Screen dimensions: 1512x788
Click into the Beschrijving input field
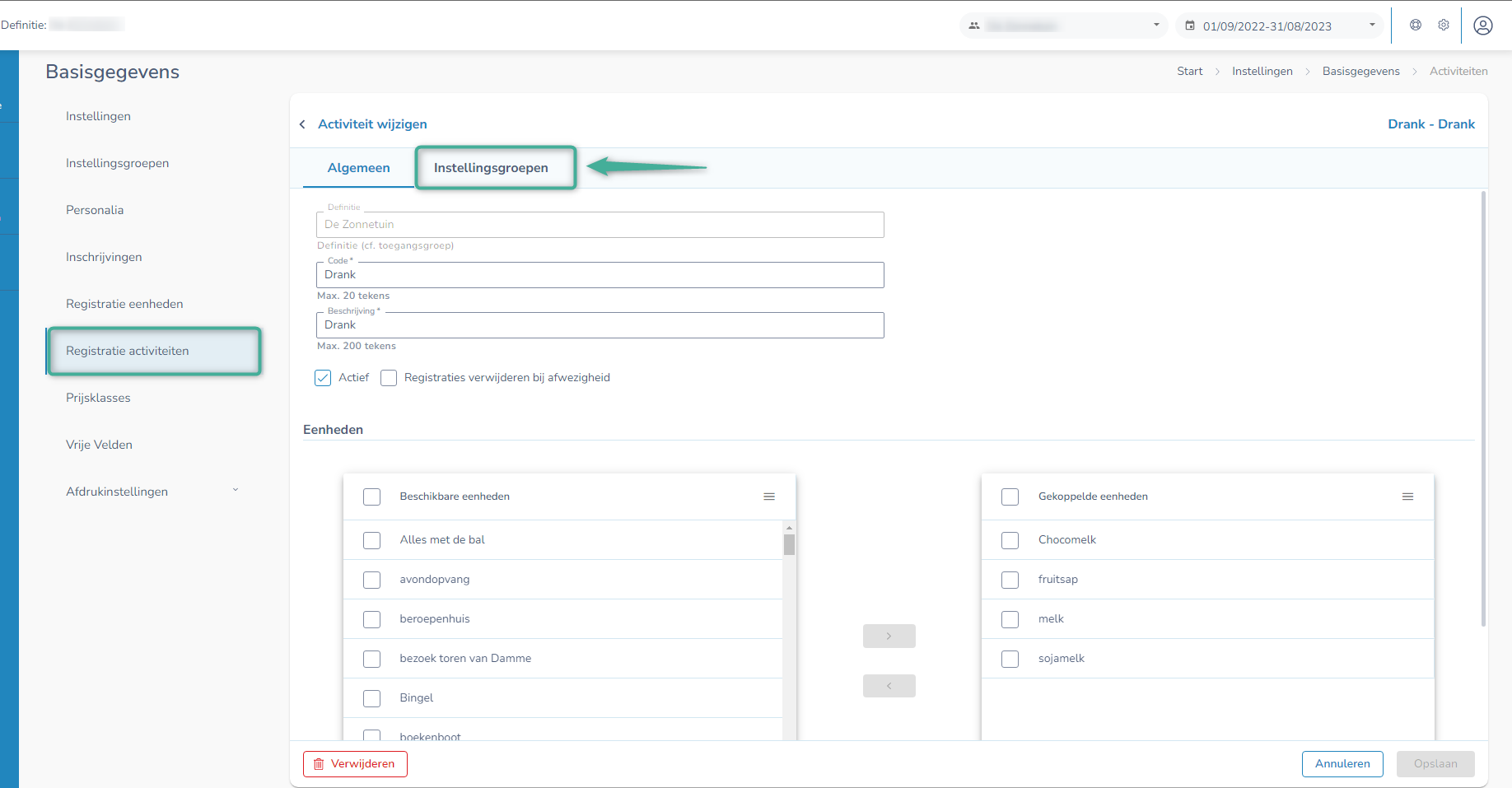[600, 325]
